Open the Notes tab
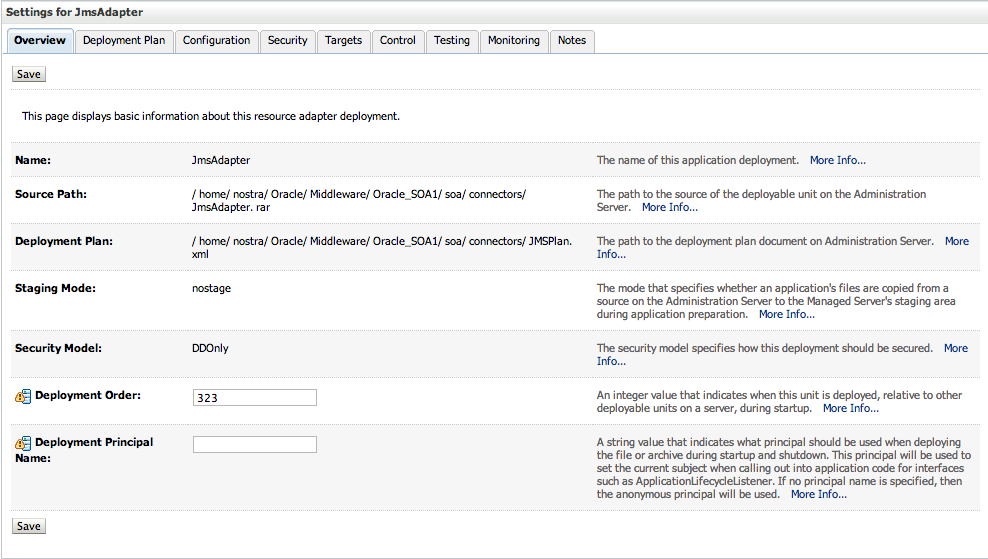Viewport: 988px width, 559px height. [572, 41]
